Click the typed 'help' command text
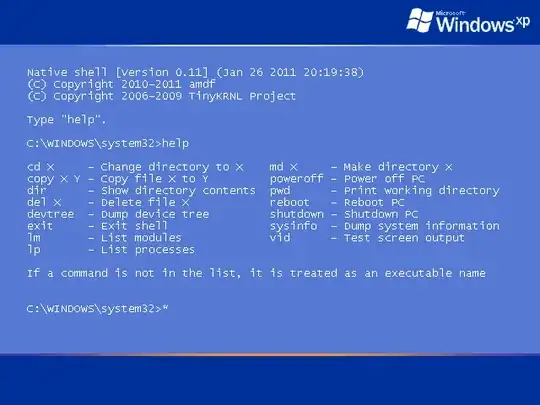 click(175, 143)
